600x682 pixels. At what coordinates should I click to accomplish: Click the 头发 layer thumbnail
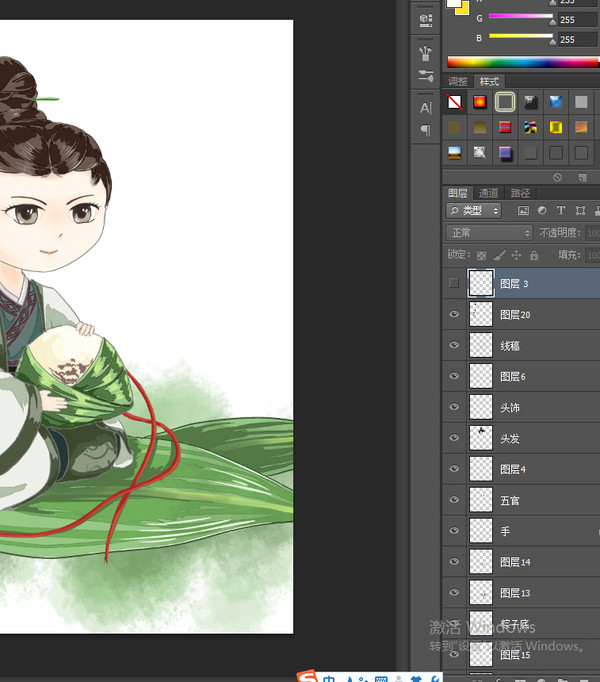coord(481,438)
